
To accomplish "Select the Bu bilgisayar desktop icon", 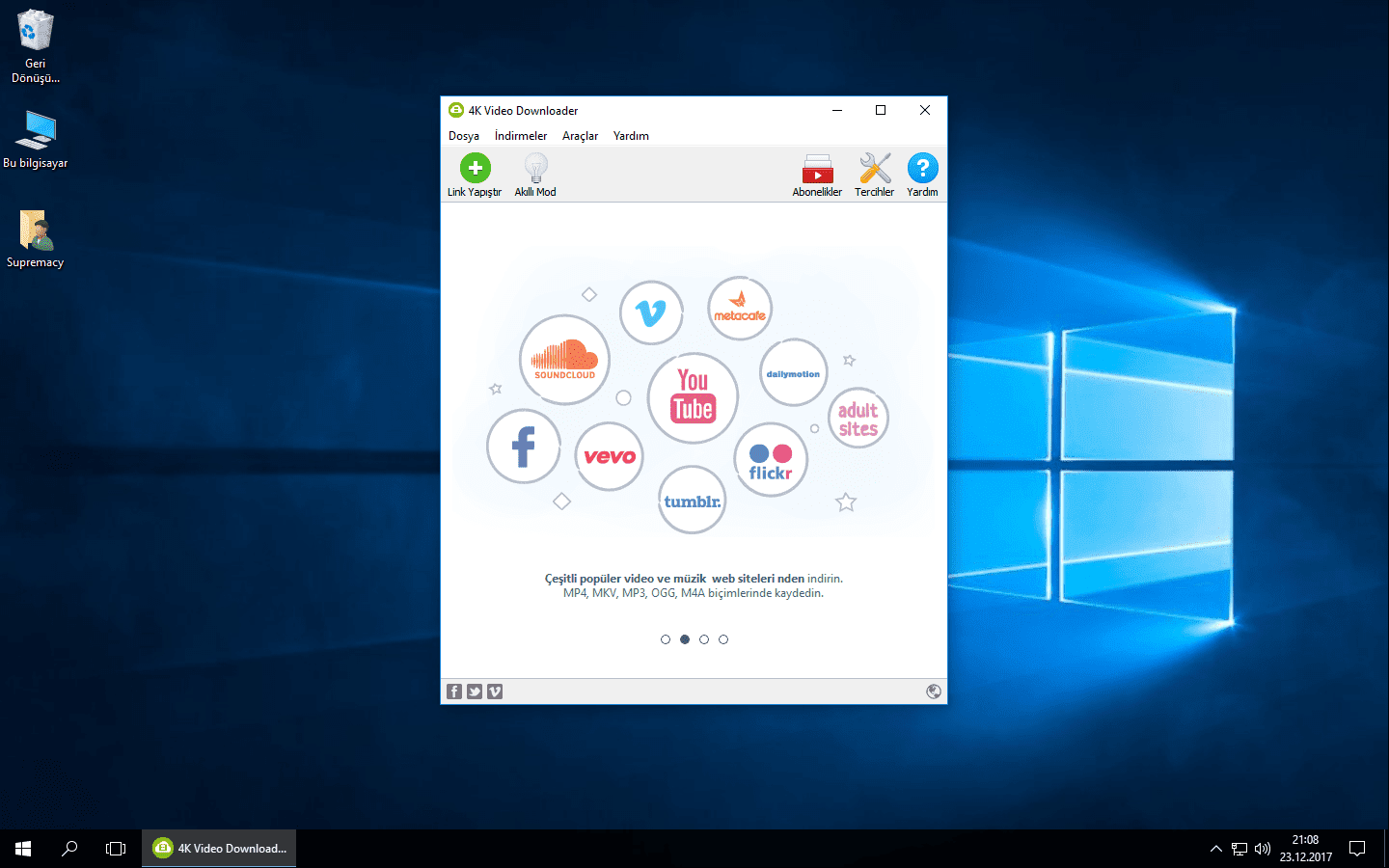I will pyautogui.click(x=36, y=139).
